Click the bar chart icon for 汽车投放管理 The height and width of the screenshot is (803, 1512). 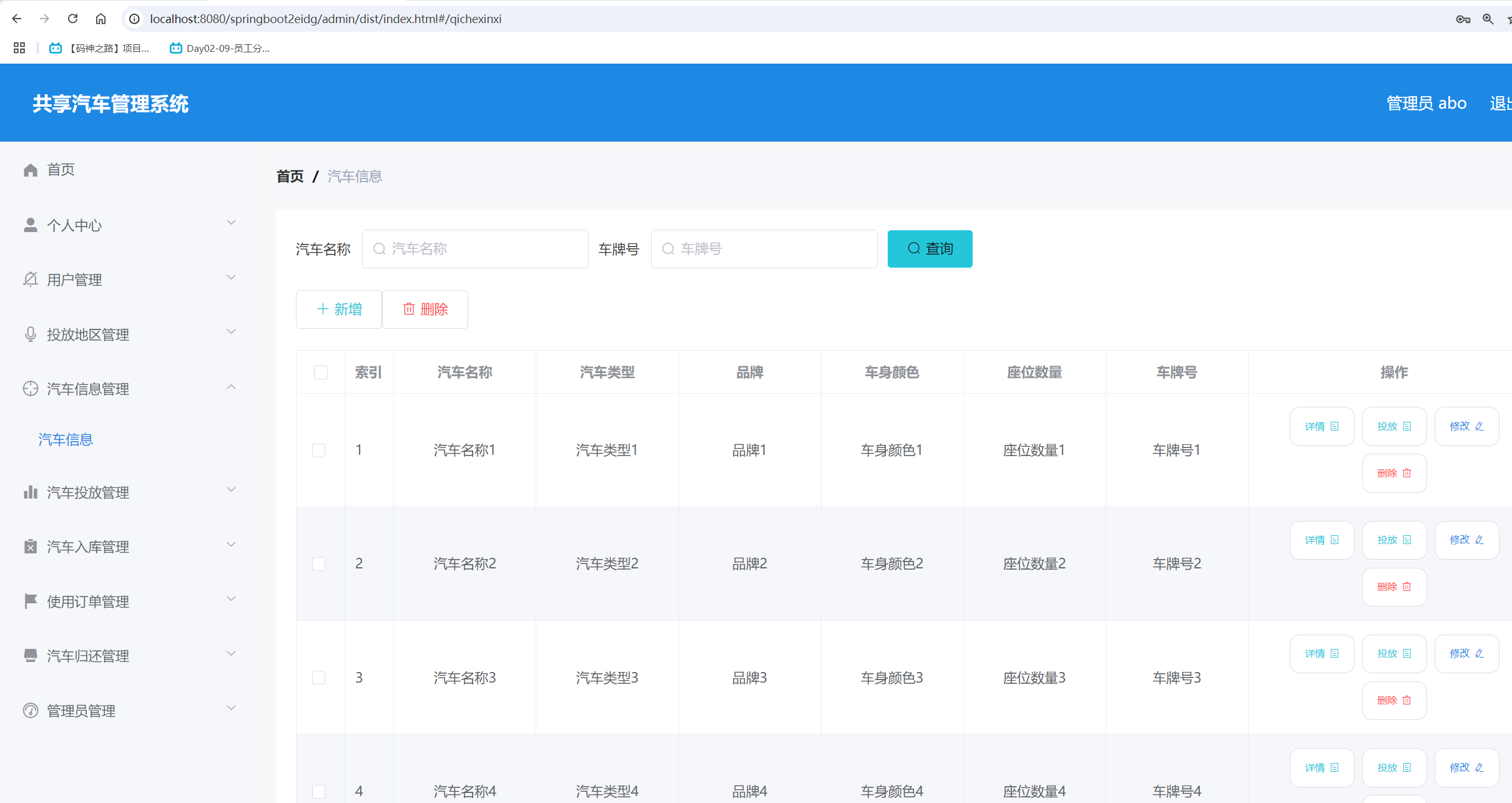tap(31, 492)
